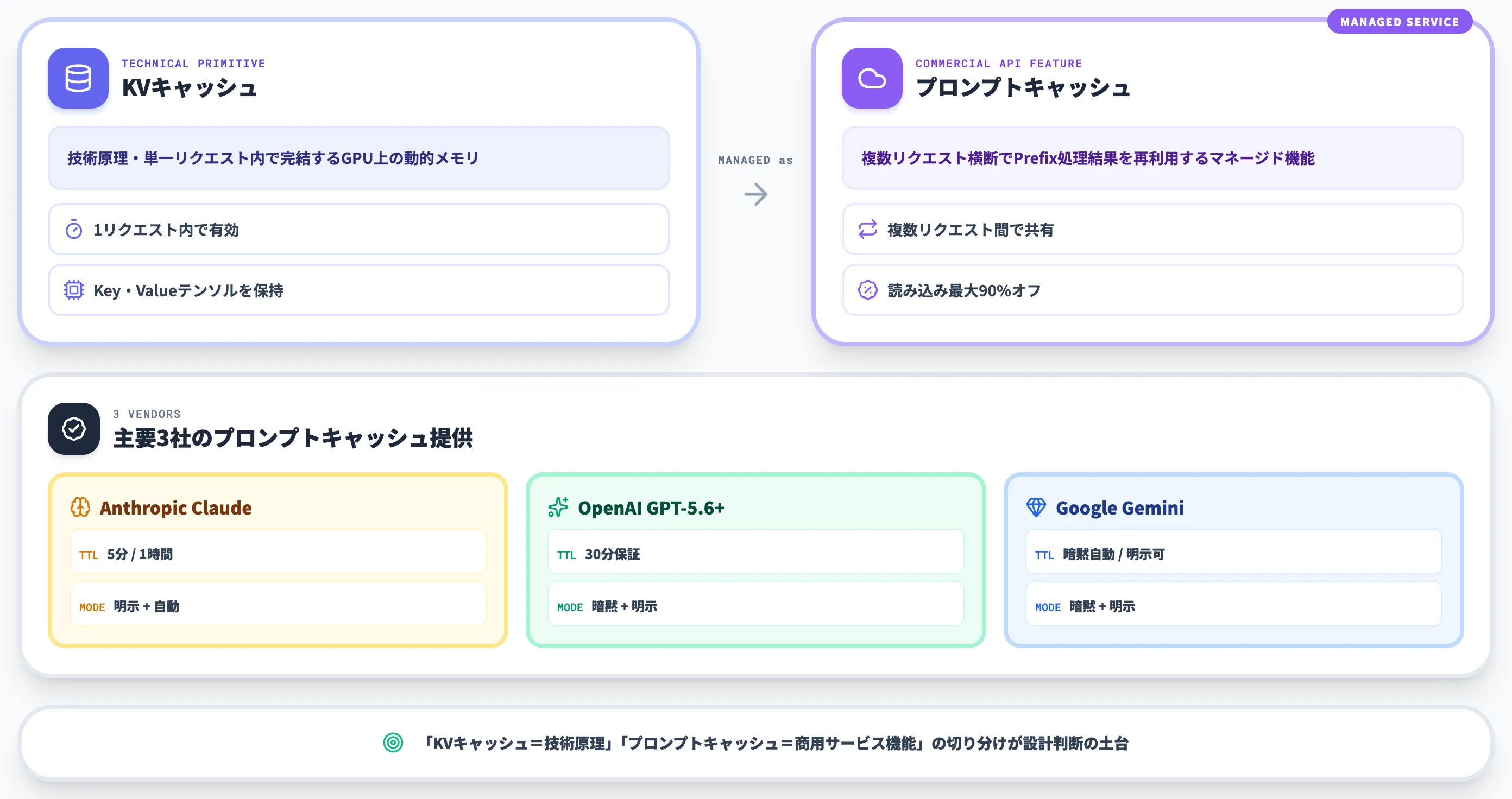
Task: Click the OpenAI GPT-5.6+ title
Action: tap(651, 508)
